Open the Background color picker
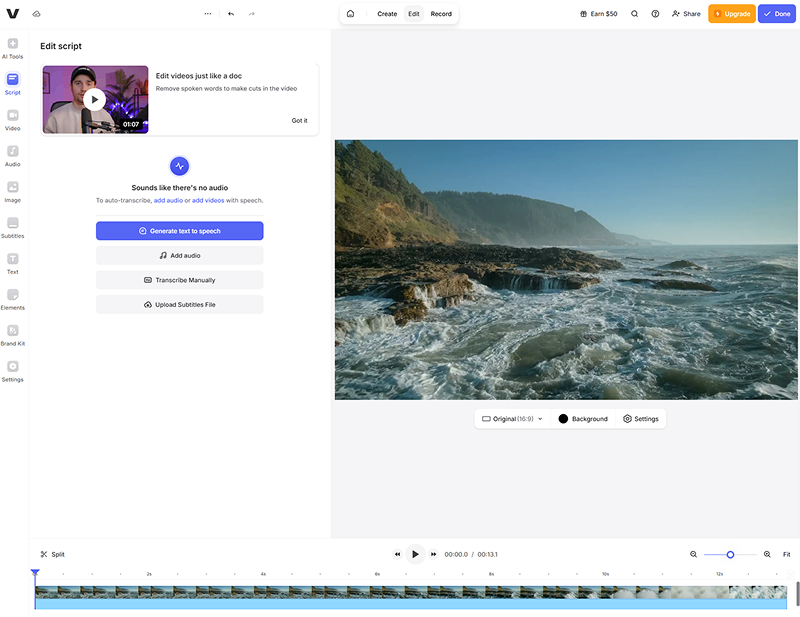800x617 pixels. pyautogui.click(x=584, y=418)
